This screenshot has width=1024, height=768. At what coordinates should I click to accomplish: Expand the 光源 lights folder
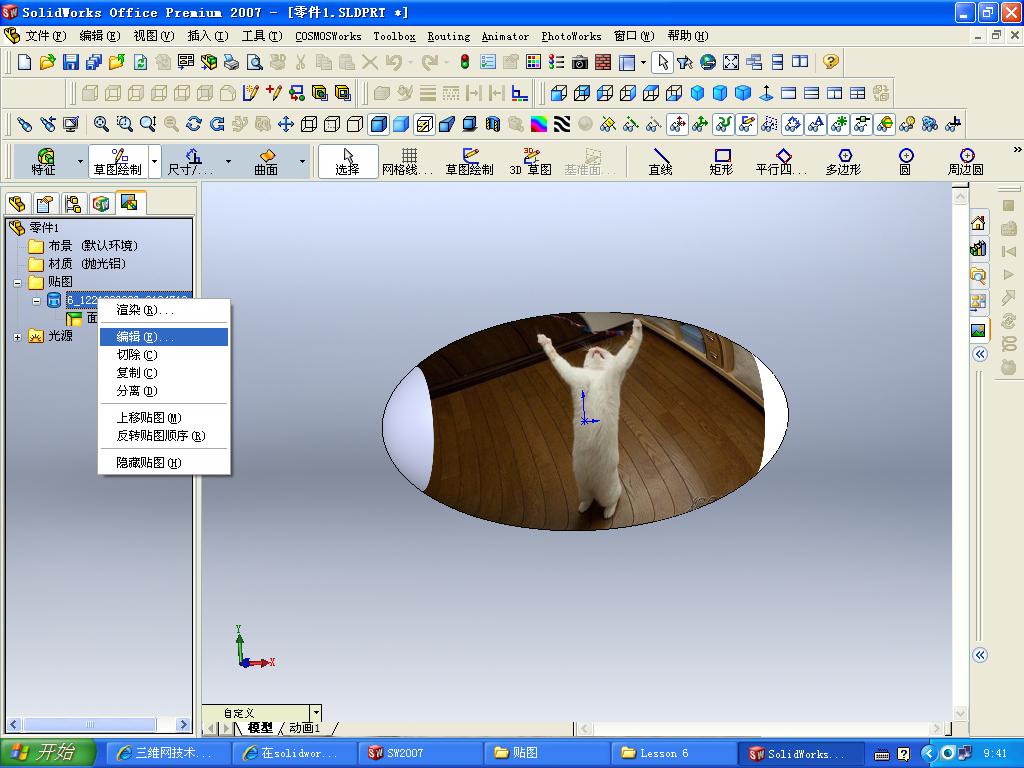[x=18, y=337]
